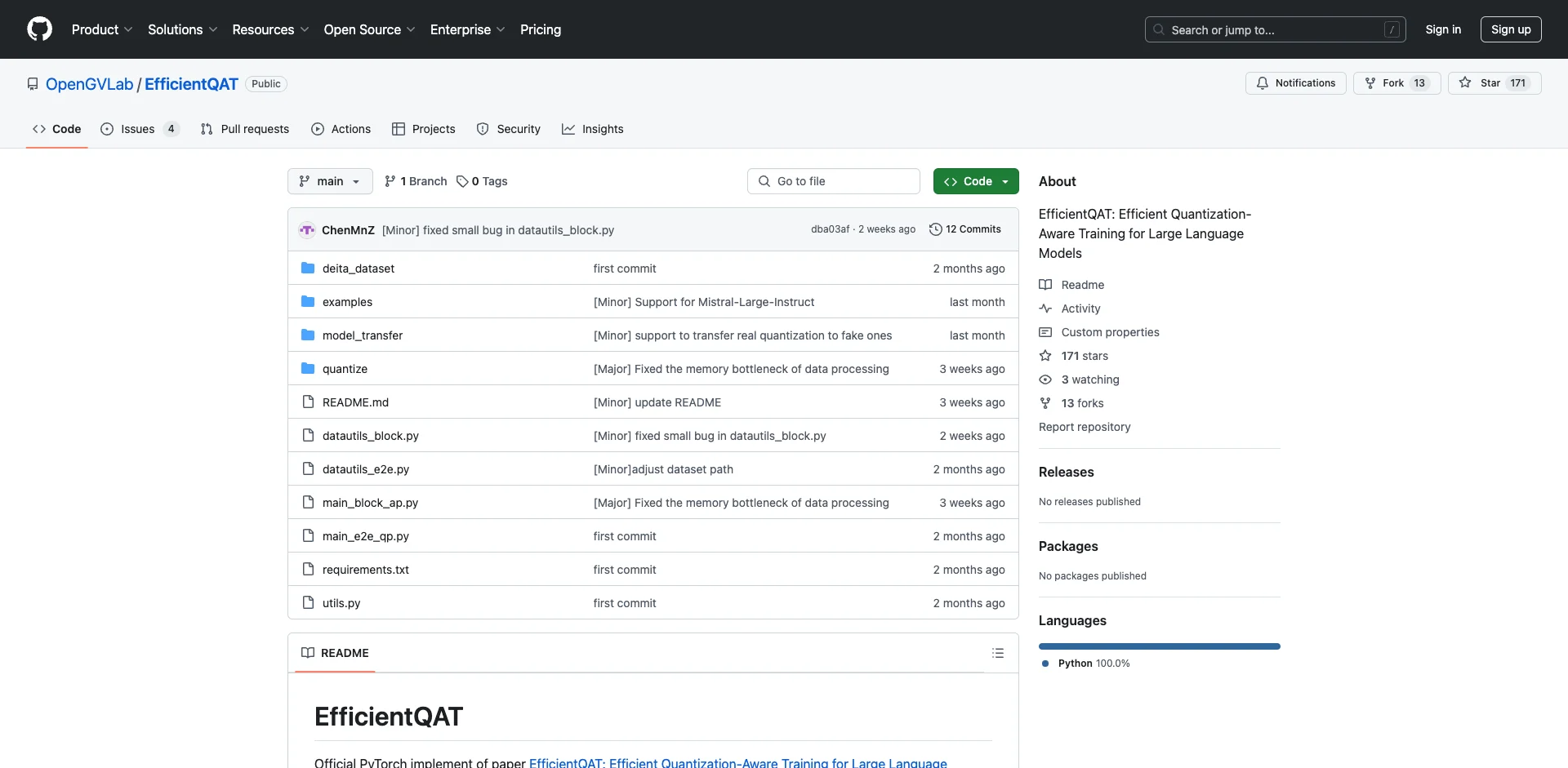Open the Python 100.0% language link

[1086, 664]
